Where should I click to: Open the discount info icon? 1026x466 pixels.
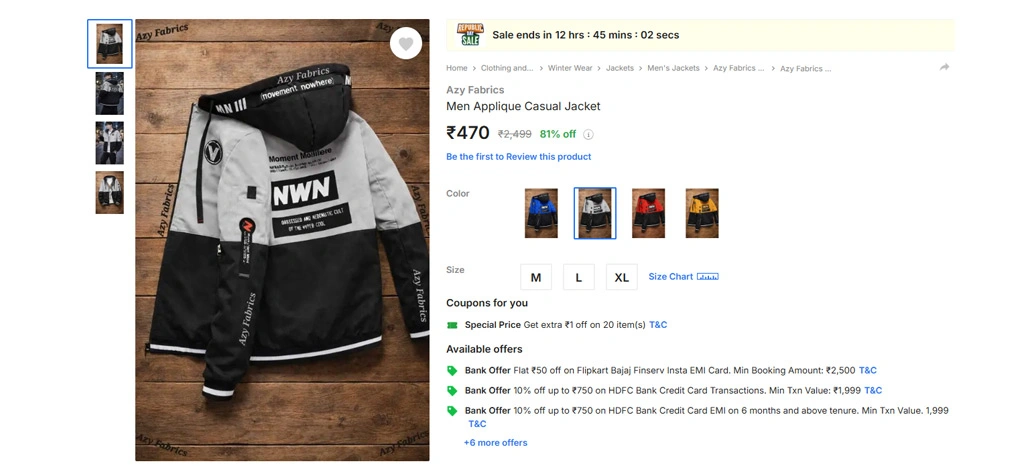click(588, 134)
